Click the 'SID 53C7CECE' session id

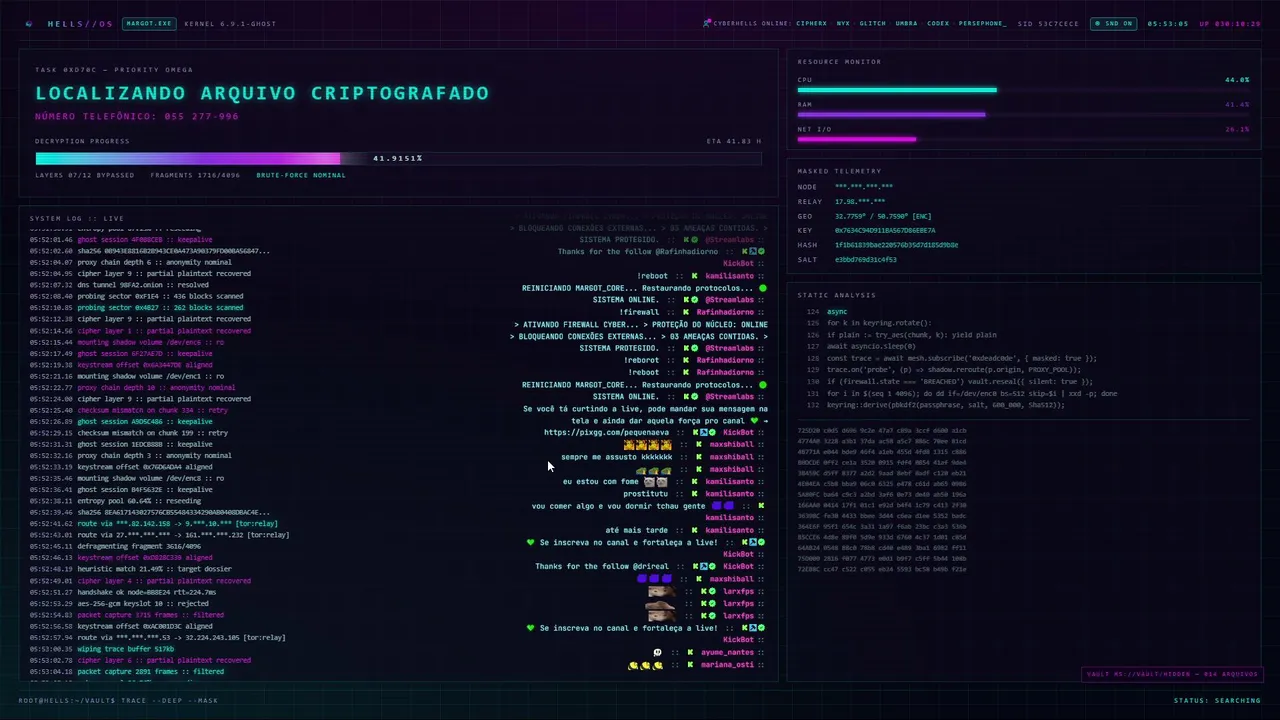(1048, 23)
